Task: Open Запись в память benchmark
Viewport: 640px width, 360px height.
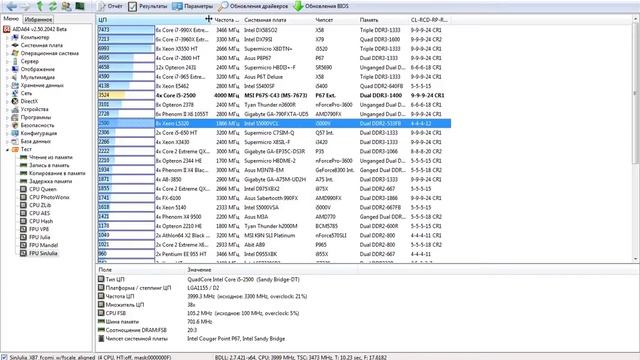Action: (45, 165)
